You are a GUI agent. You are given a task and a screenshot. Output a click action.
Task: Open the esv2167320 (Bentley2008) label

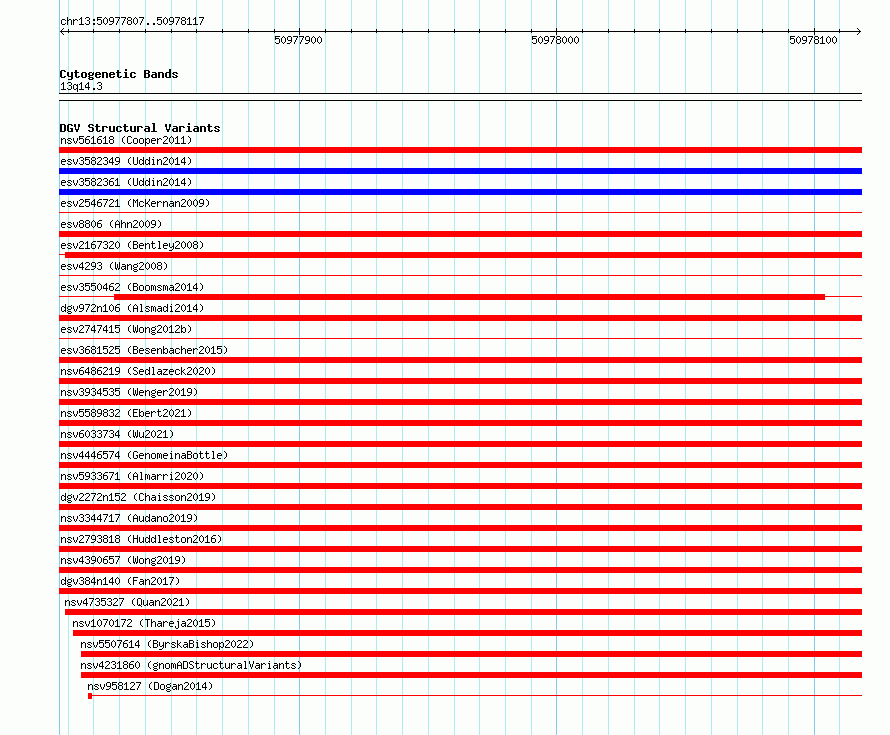132,245
